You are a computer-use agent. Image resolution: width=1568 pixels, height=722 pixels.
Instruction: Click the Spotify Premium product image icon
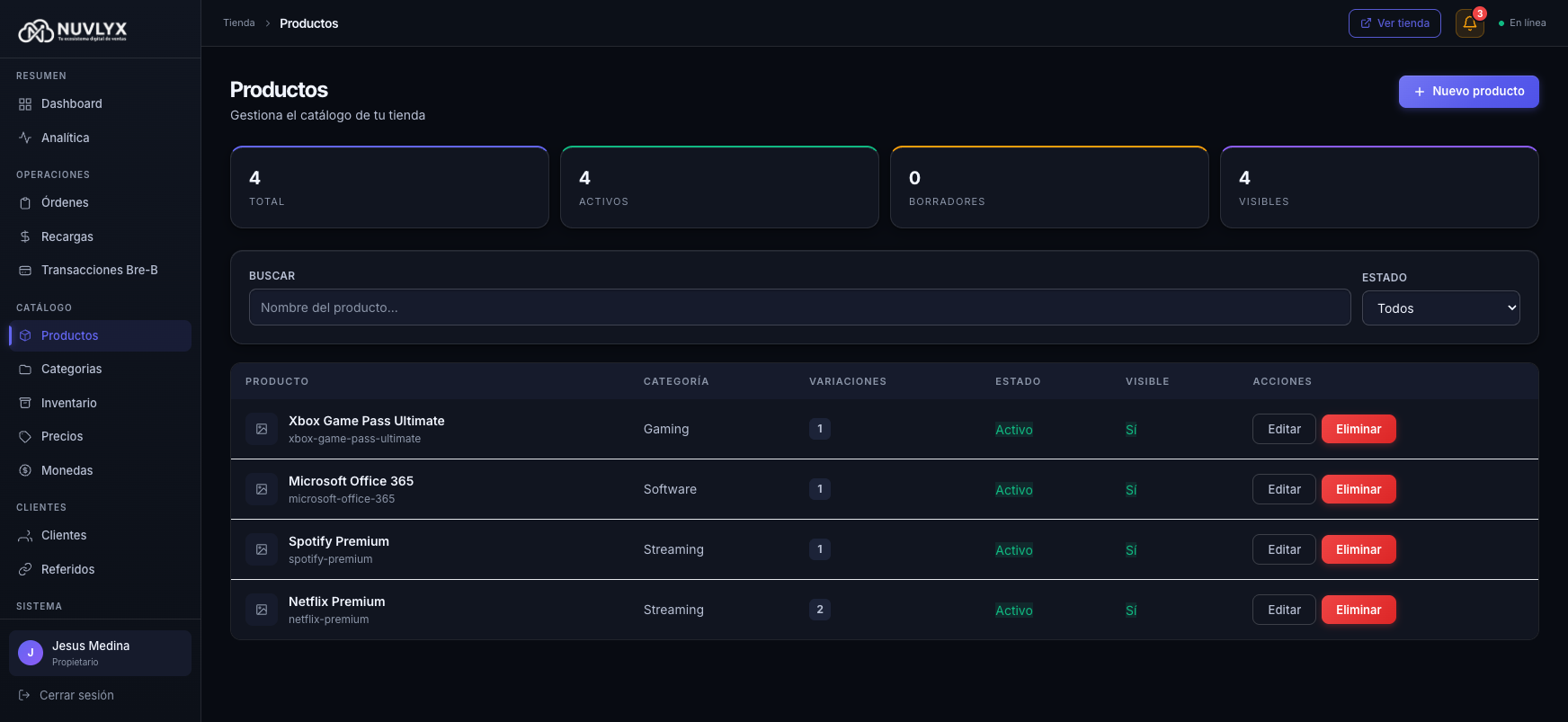262,550
